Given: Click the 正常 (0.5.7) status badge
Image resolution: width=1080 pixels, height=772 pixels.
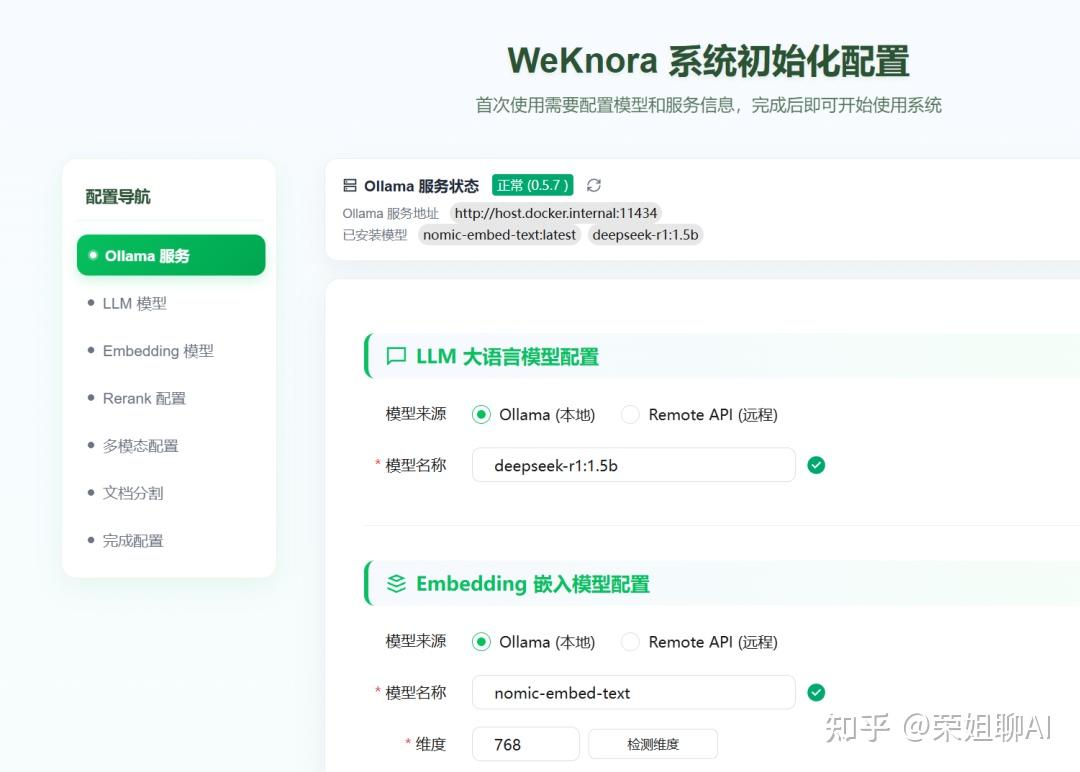Looking at the screenshot, I should pyautogui.click(x=533, y=185).
